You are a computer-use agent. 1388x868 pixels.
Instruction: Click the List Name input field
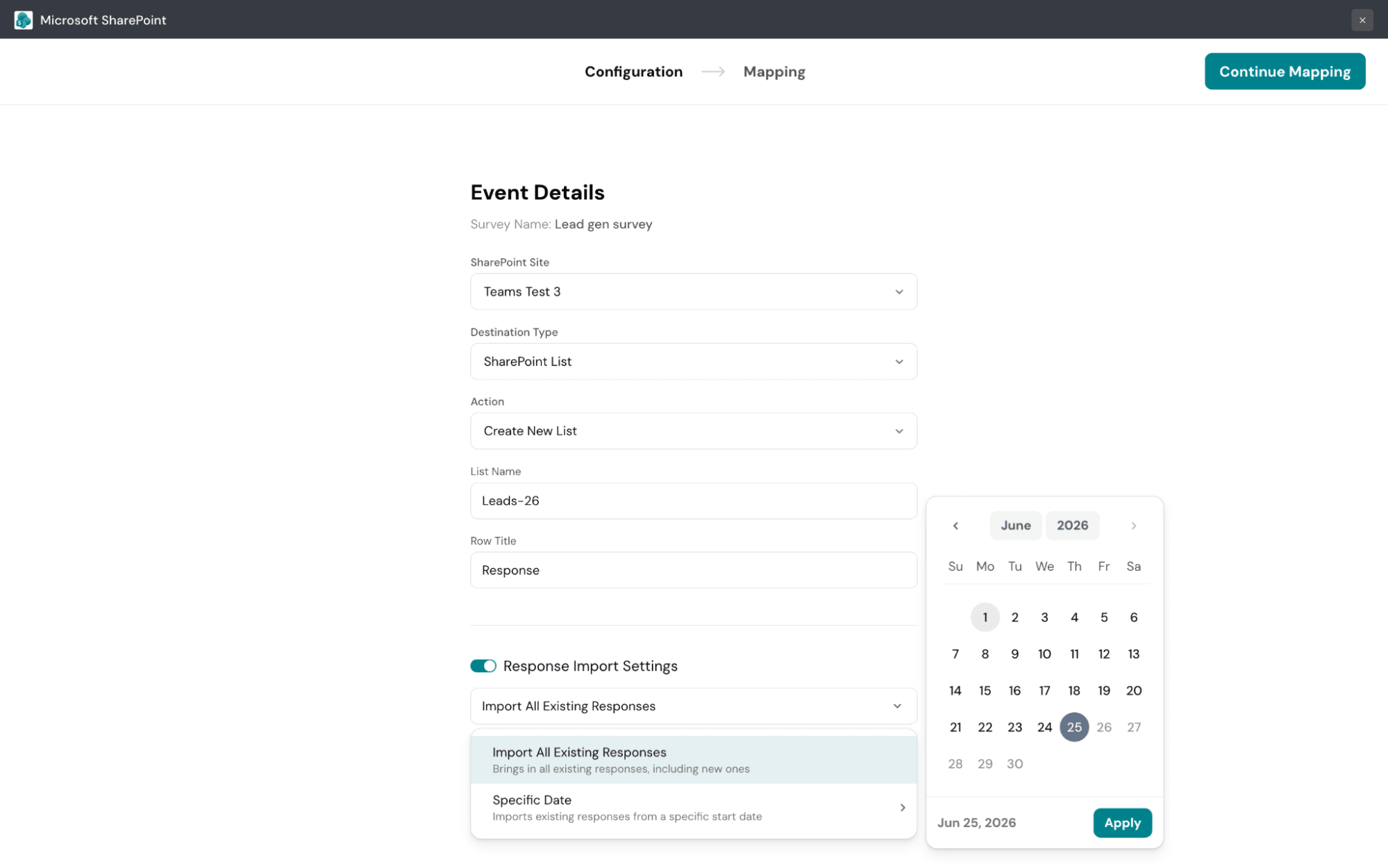click(693, 501)
